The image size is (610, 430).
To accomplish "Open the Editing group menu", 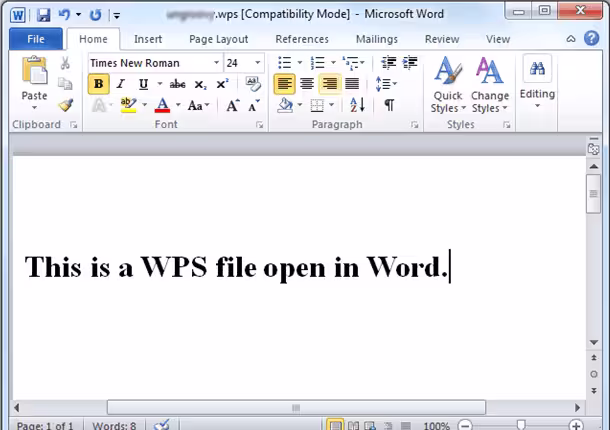I will pyautogui.click(x=537, y=82).
